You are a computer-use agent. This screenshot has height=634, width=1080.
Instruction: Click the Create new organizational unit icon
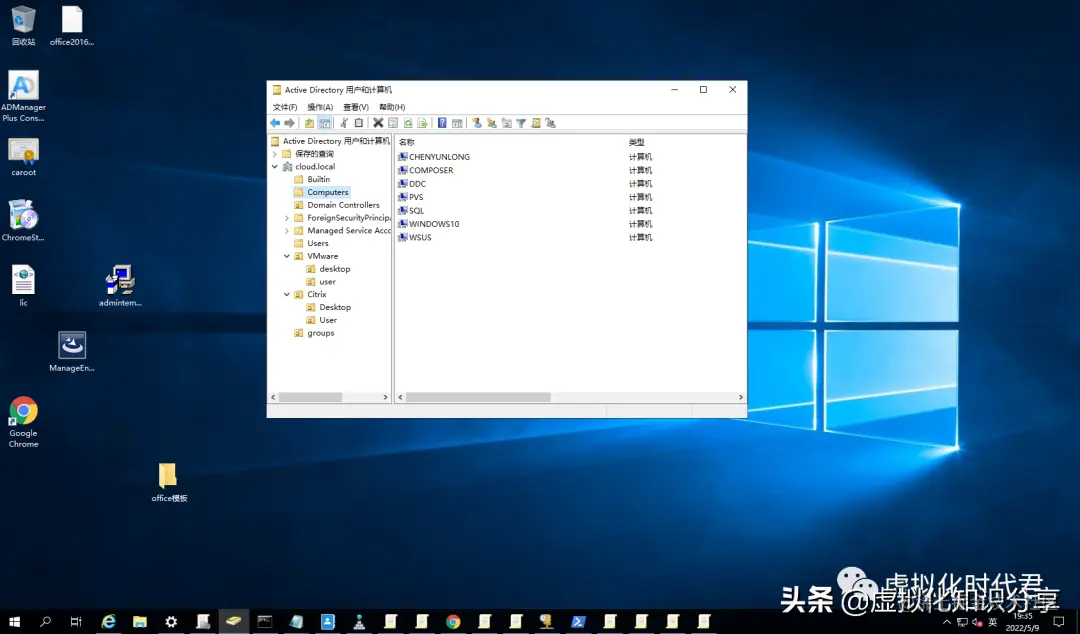point(507,122)
